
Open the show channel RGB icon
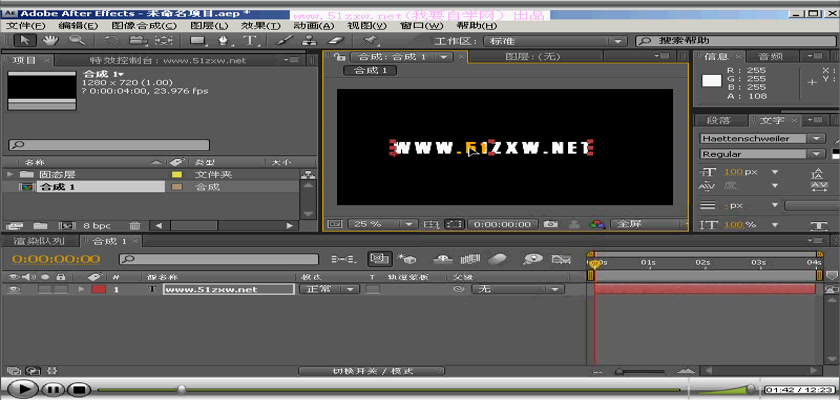(597, 224)
